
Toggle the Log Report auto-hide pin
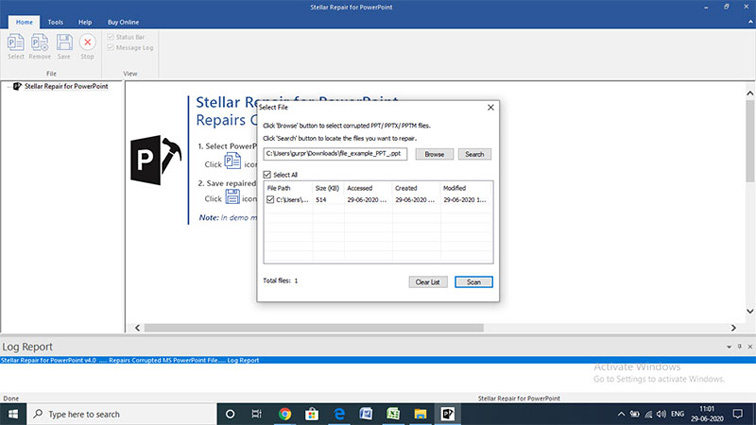(x=740, y=346)
